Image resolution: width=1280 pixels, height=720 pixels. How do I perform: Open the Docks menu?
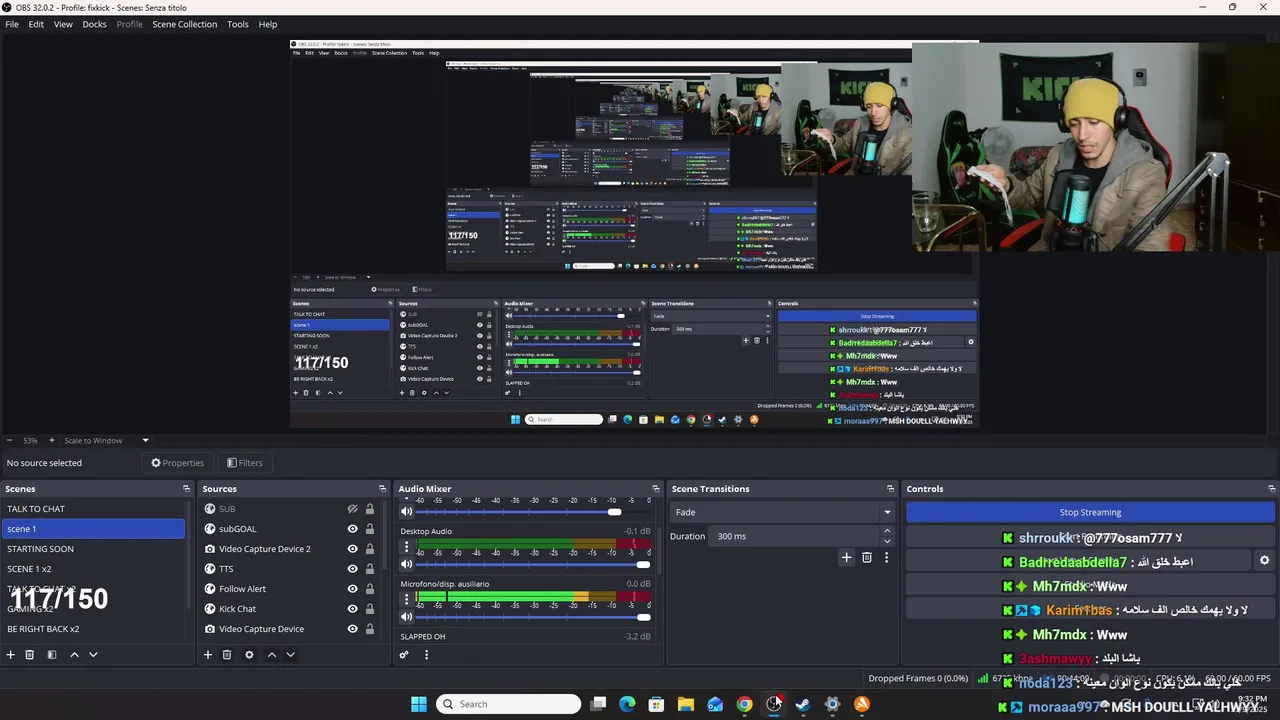pyautogui.click(x=94, y=24)
